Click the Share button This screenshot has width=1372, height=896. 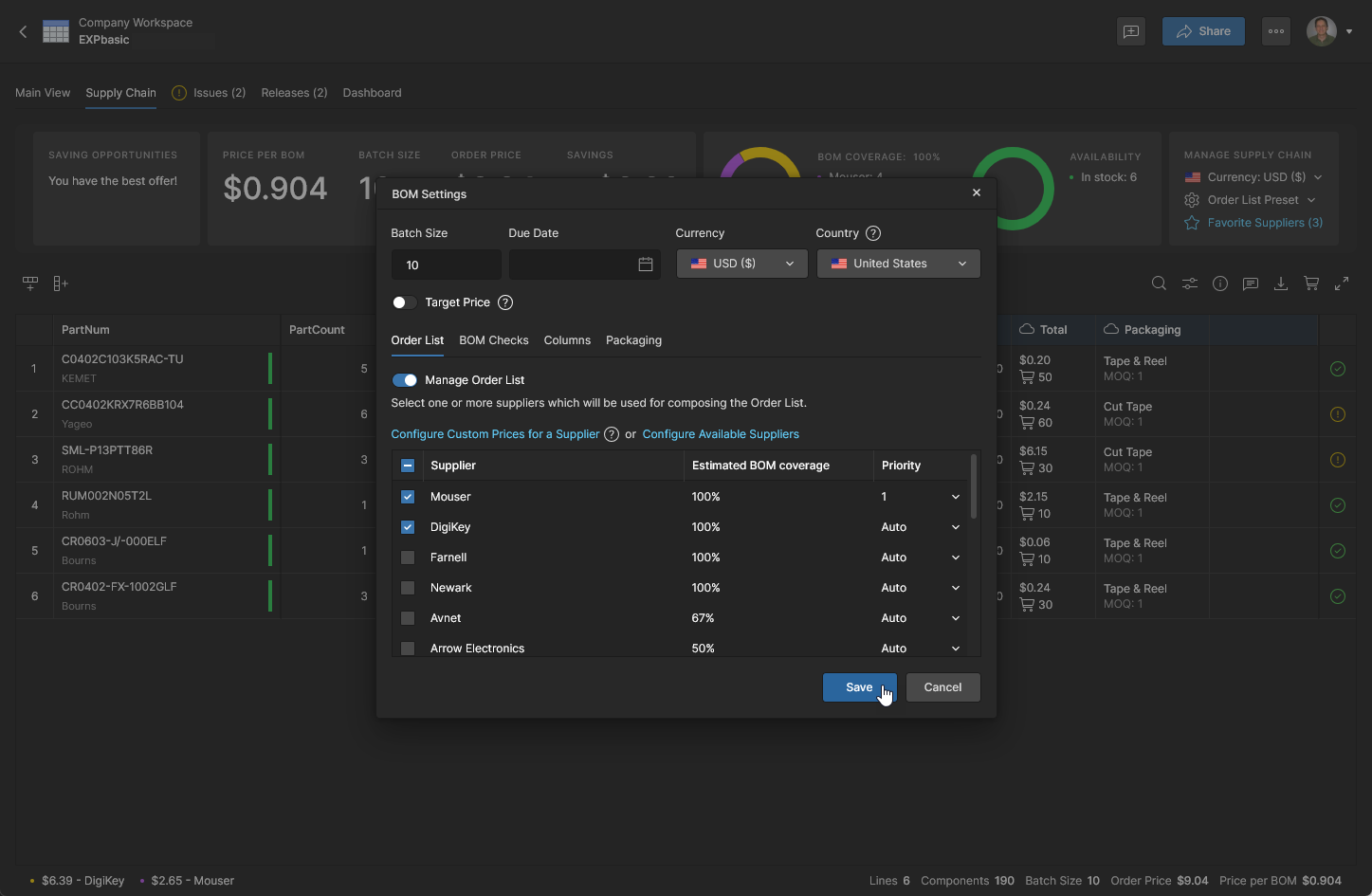tap(1204, 31)
